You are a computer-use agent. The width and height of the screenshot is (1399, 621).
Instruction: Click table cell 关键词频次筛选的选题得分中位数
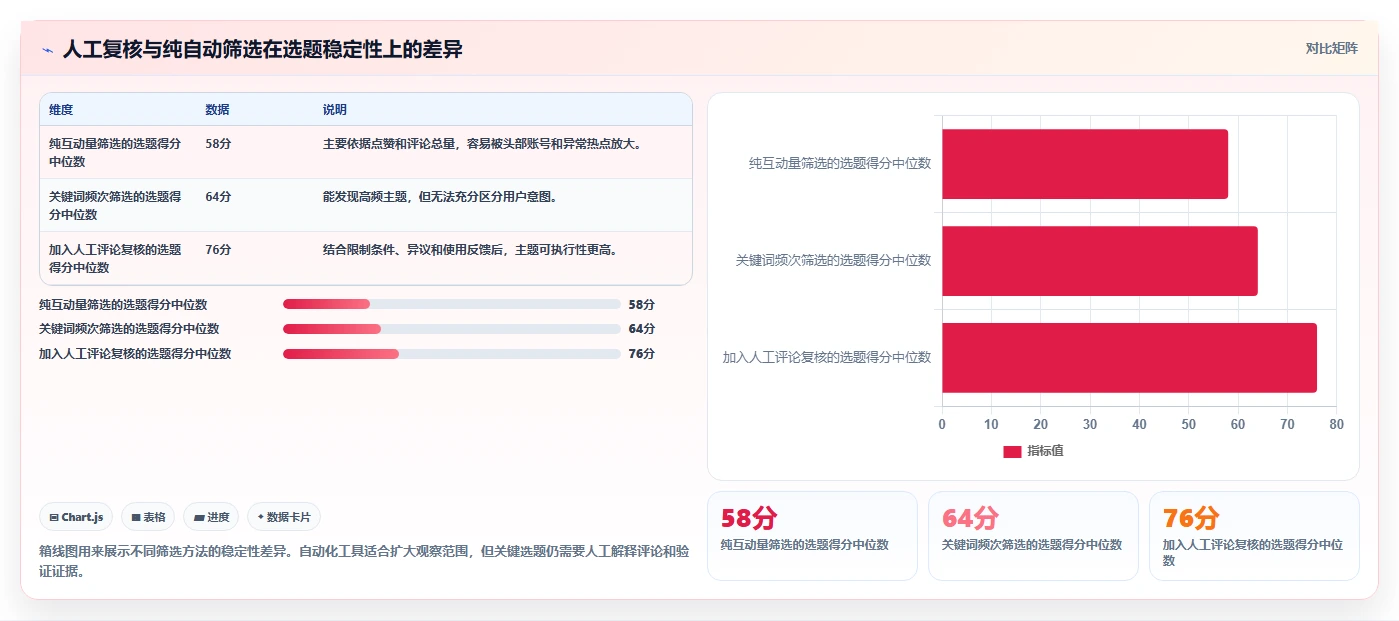[x=116, y=205]
